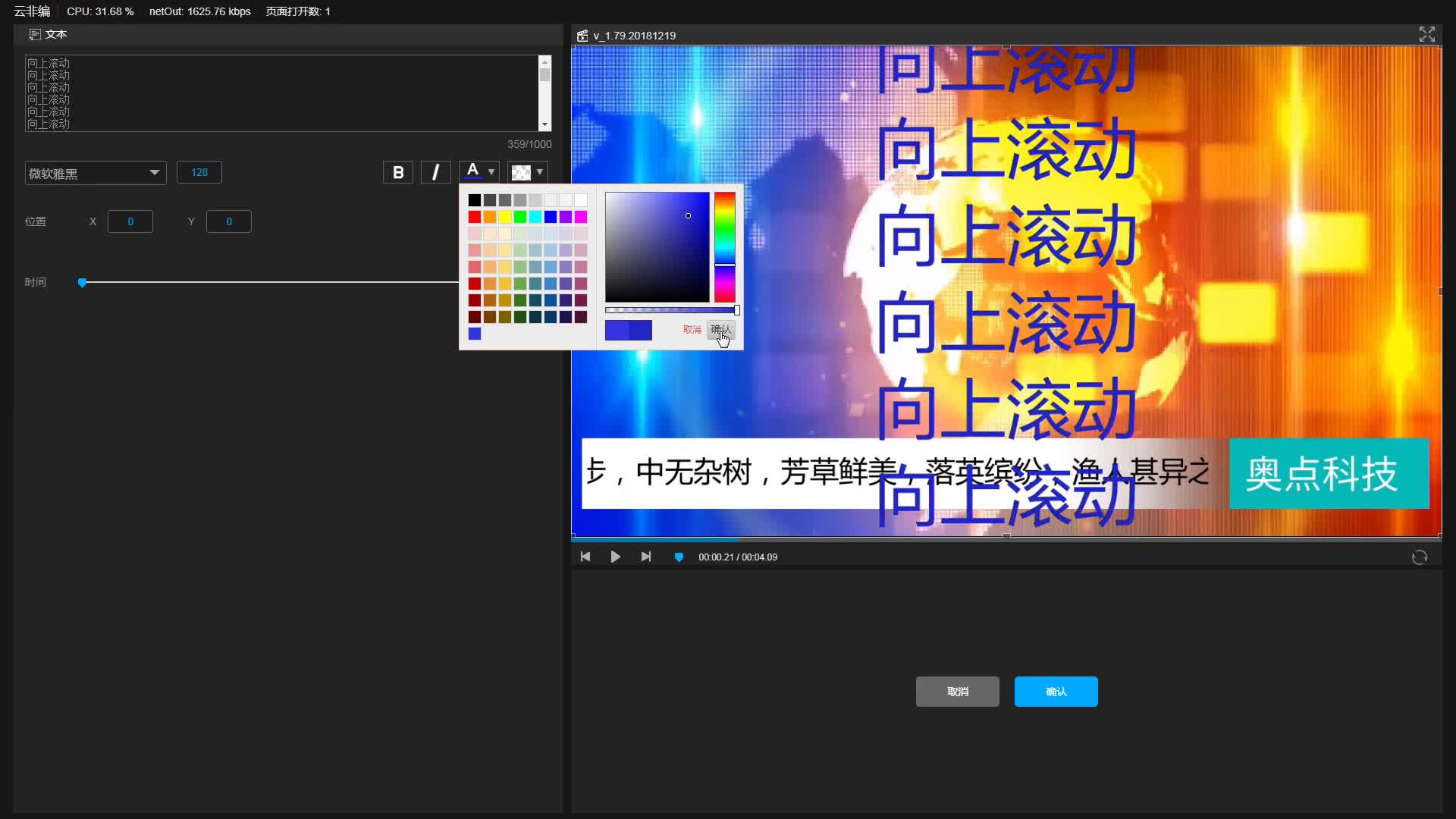Confirm the color with 确认 in picker
Screen dimensions: 1456x819
tap(721, 330)
